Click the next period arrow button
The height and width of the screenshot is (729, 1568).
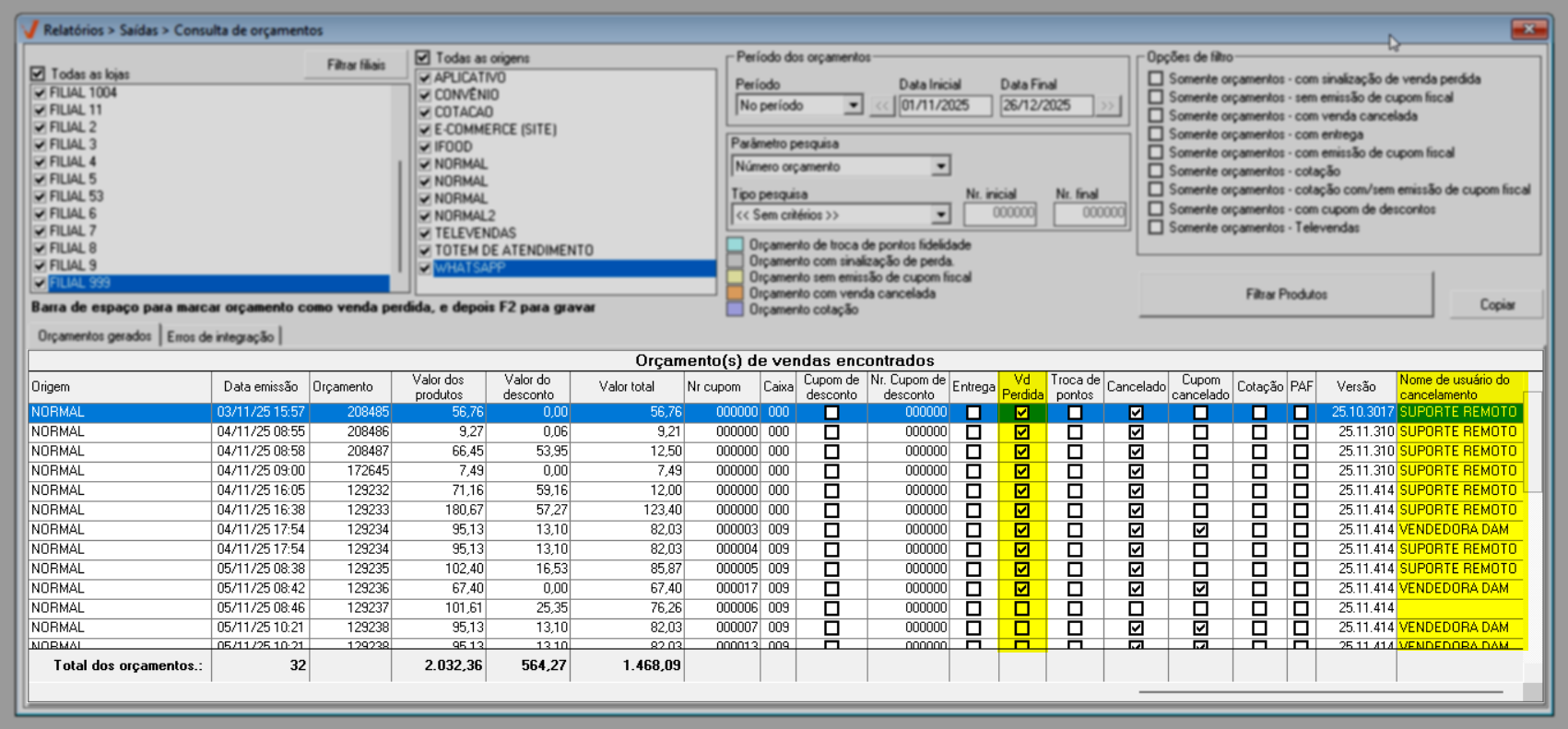coord(1107,106)
